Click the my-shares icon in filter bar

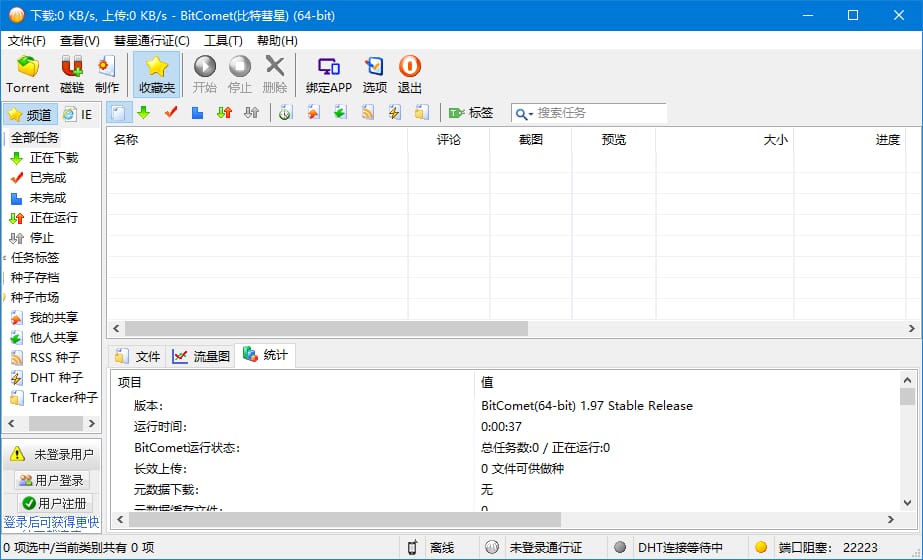pos(313,112)
